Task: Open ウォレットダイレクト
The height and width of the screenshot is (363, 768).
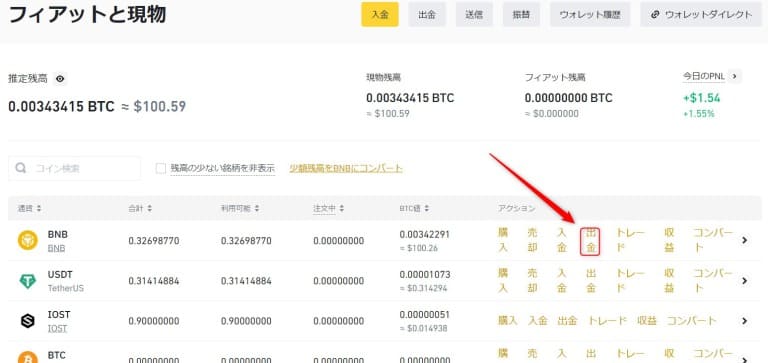Action: coord(701,14)
